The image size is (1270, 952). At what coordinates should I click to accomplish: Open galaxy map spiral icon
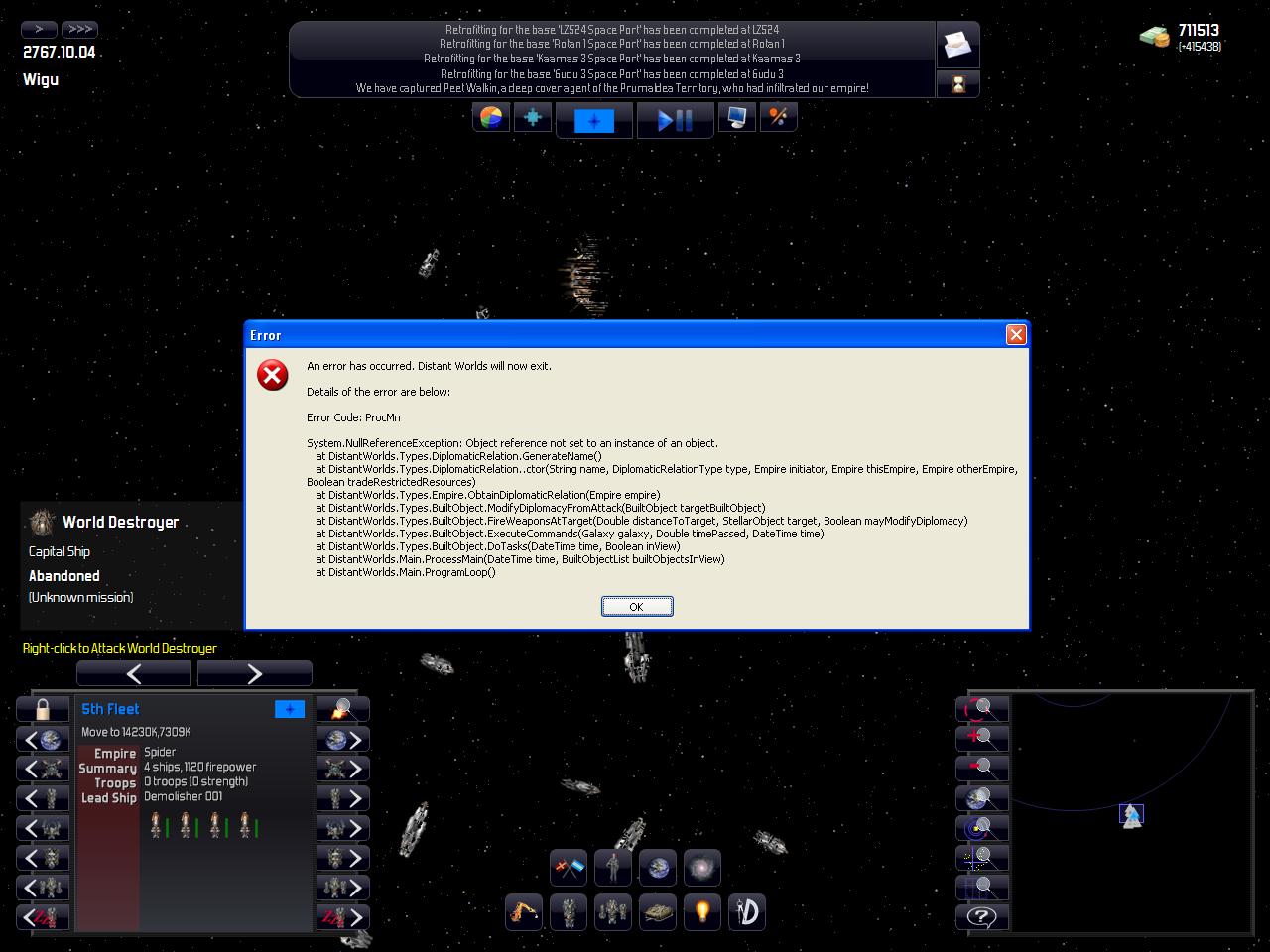[702, 868]
